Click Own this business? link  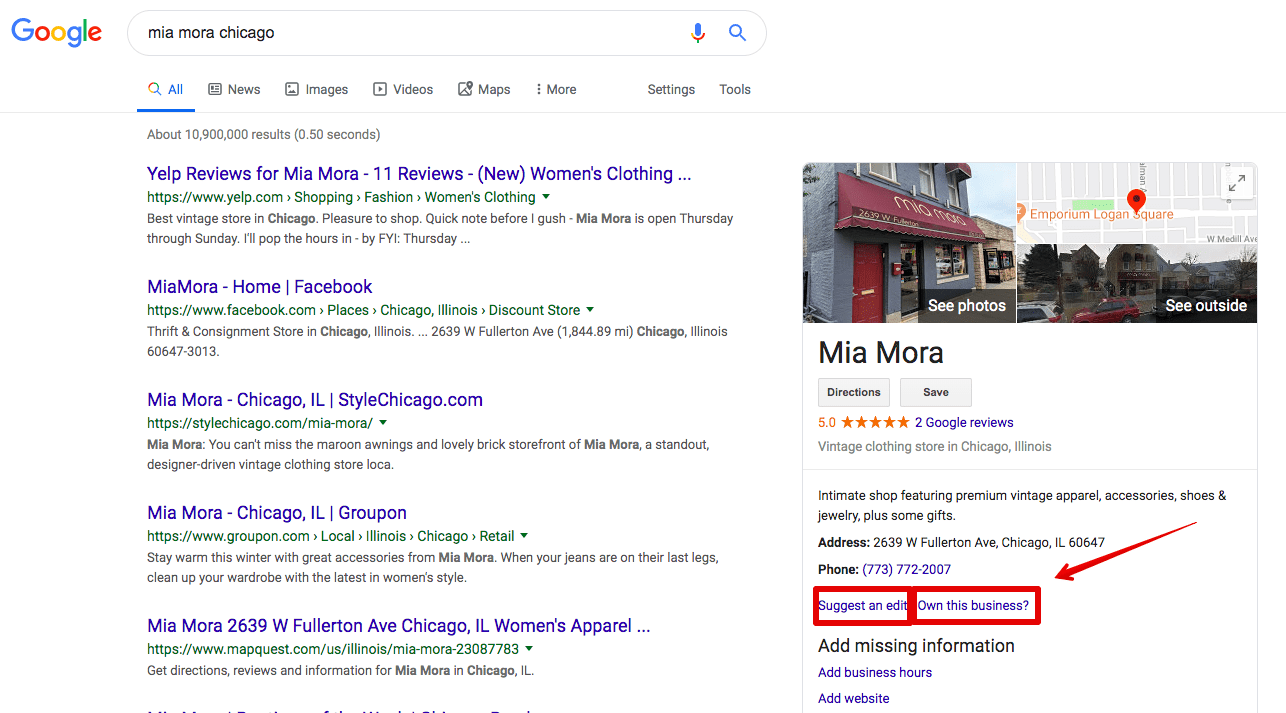973,606
